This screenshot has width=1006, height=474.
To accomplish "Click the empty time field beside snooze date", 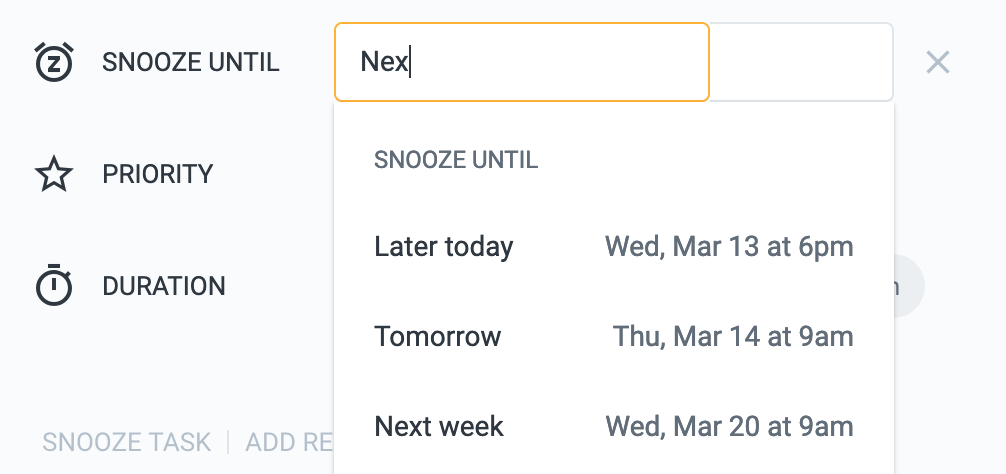I will click(x=801, y=62).
